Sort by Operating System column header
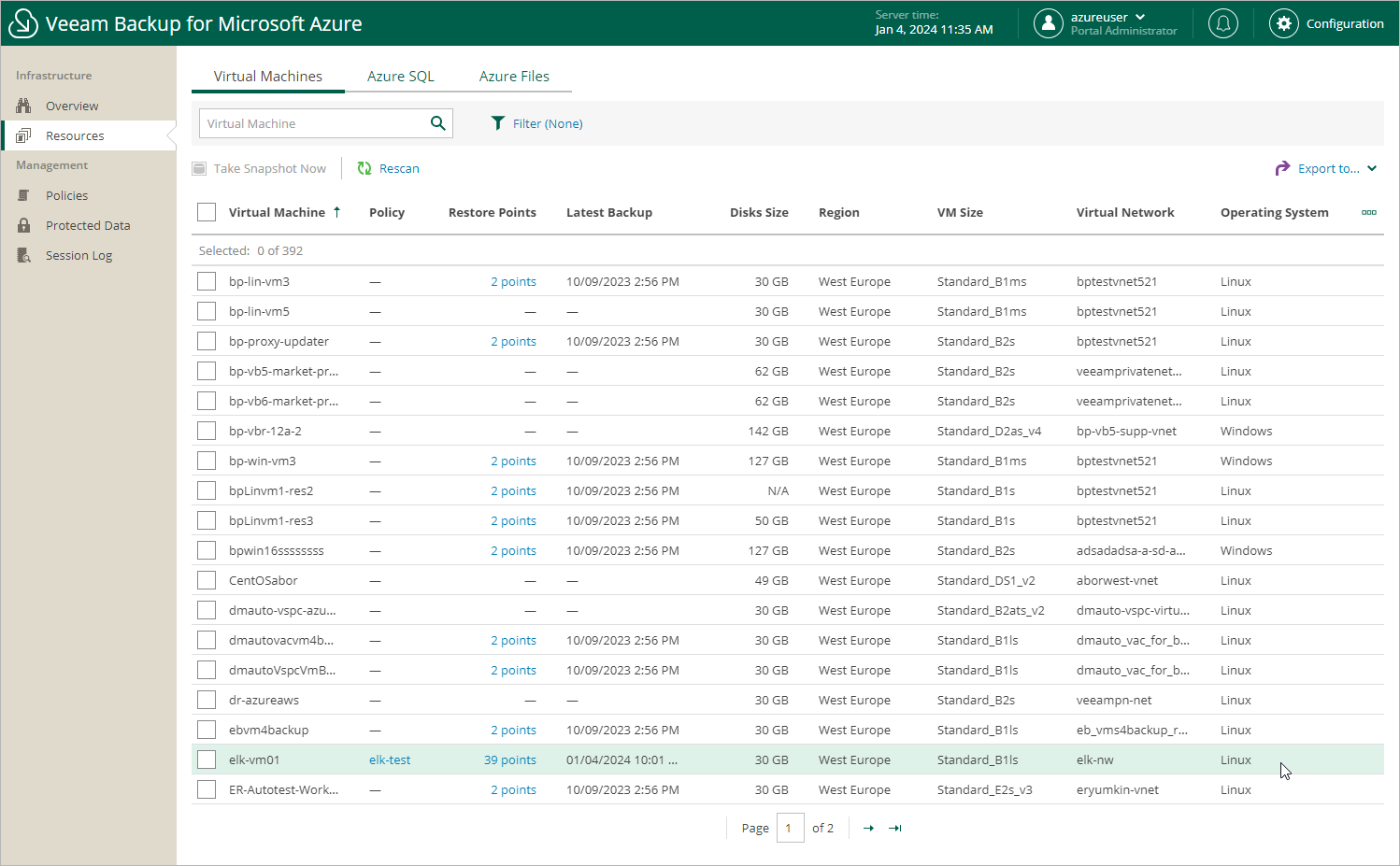Image resolution: width=1400 pixels, height=866 pixels. tap(1275, 212)
